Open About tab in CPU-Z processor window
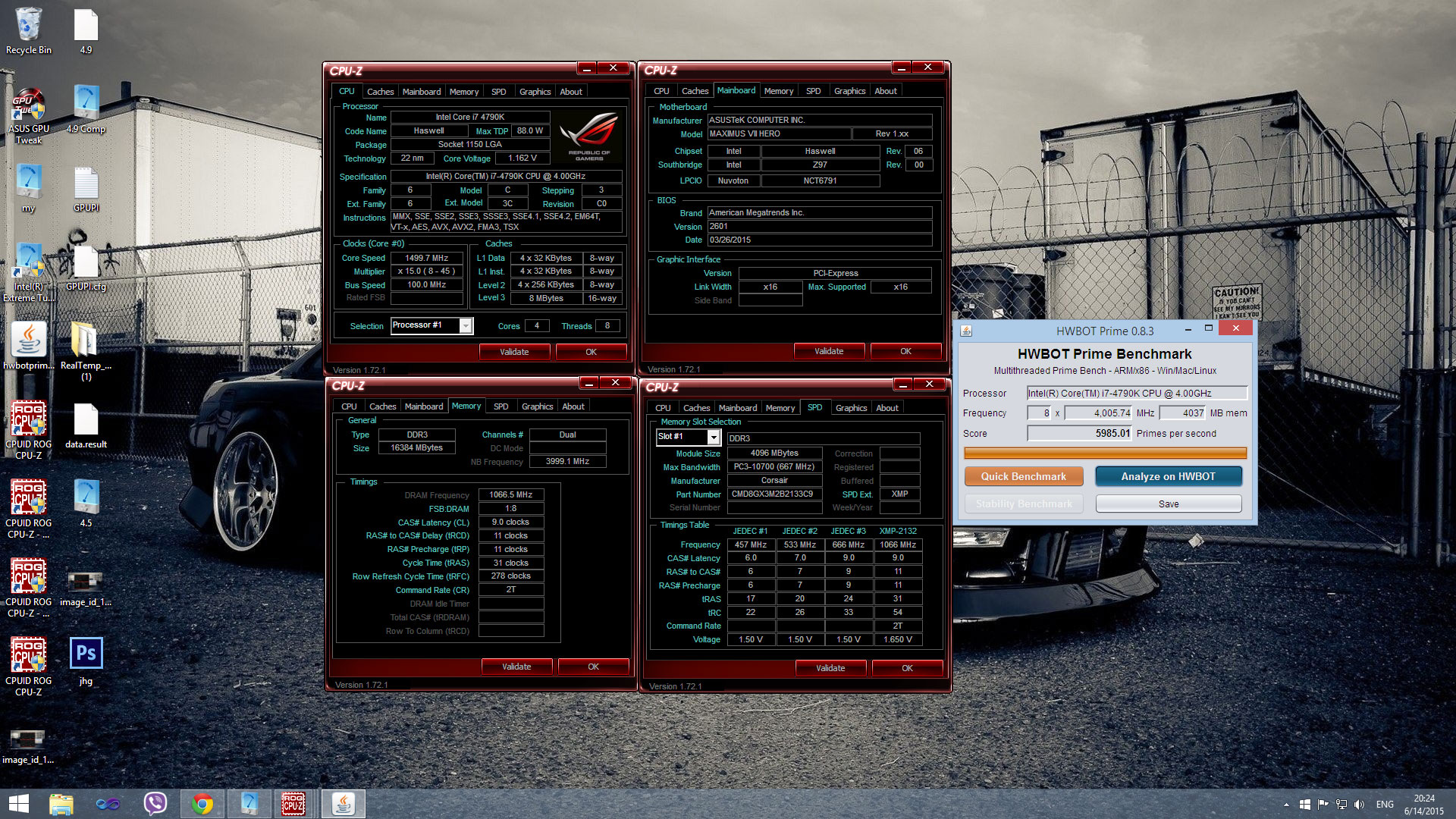Viewport: 1456px width, 819px height. pos(571,92)
